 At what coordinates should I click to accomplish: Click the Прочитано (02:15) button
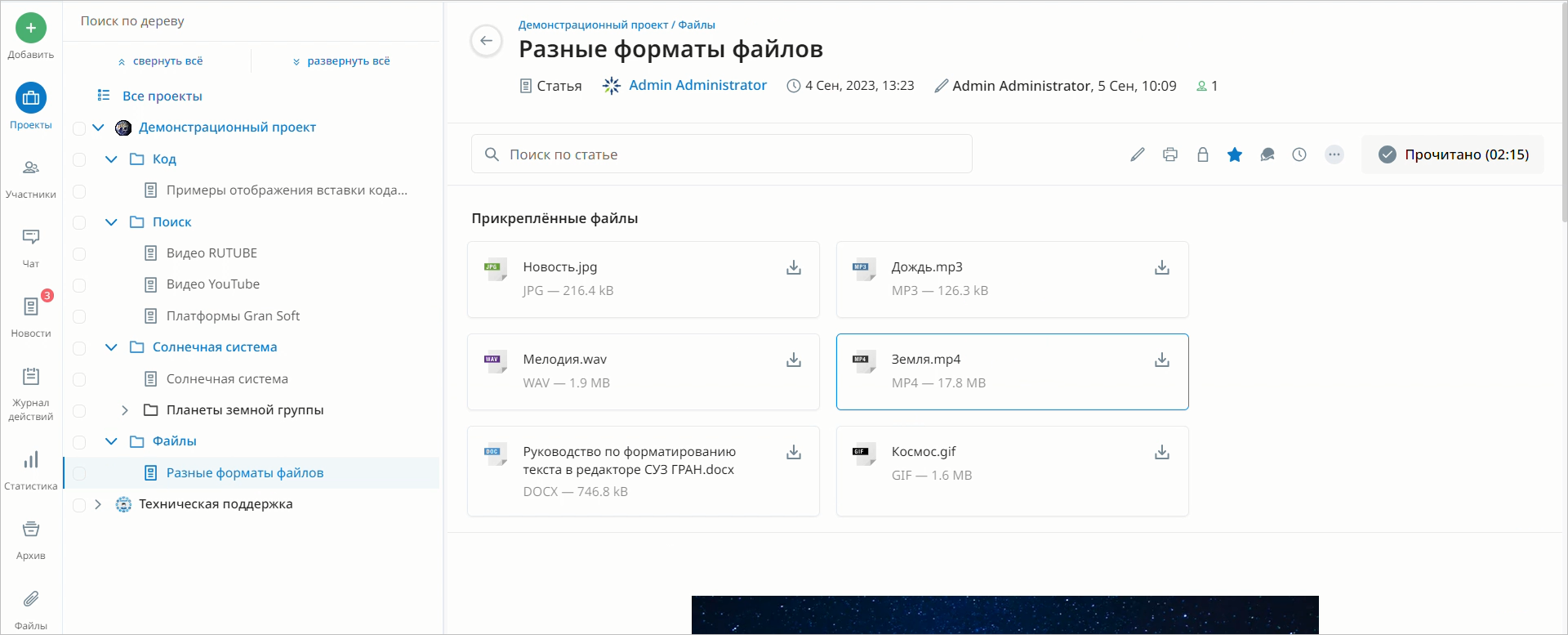point(1453,154)
